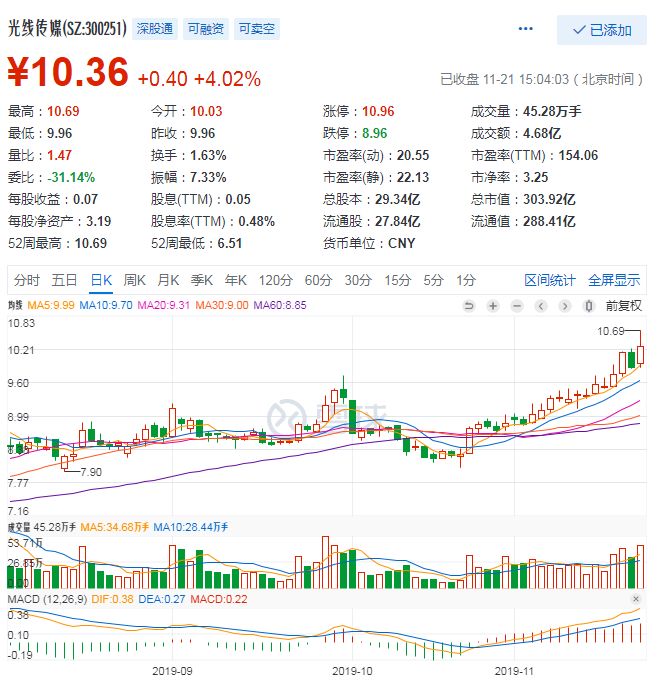Switch to the 季K chart tab
The height and width of the screenshot is (681, 657).
tap(202, 280)
